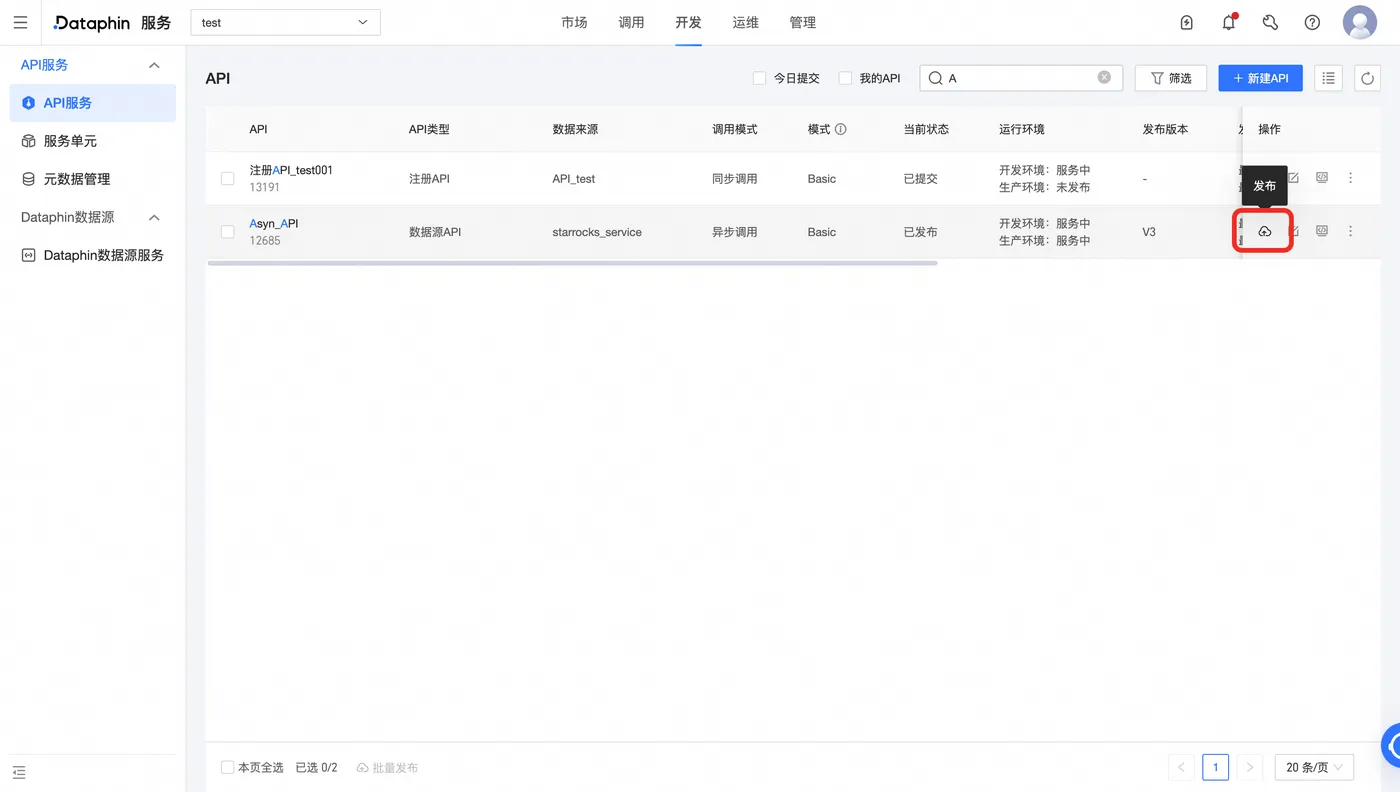Open the user avatar menu

click(1360, 22)
